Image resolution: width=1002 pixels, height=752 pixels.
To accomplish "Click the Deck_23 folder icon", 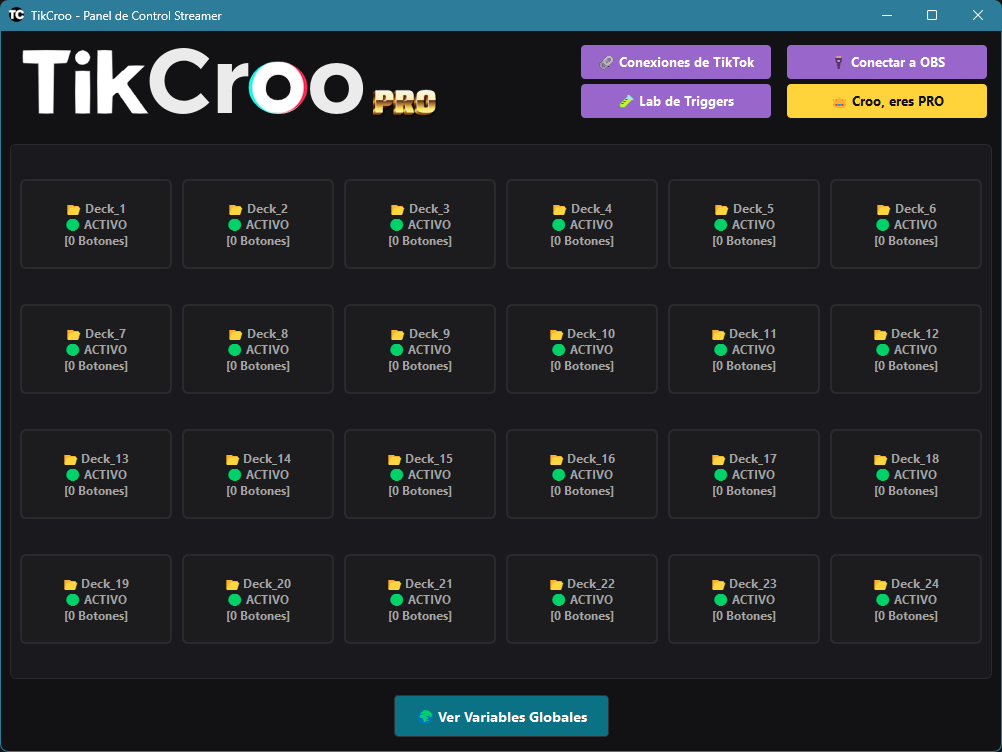I will 718,585.
